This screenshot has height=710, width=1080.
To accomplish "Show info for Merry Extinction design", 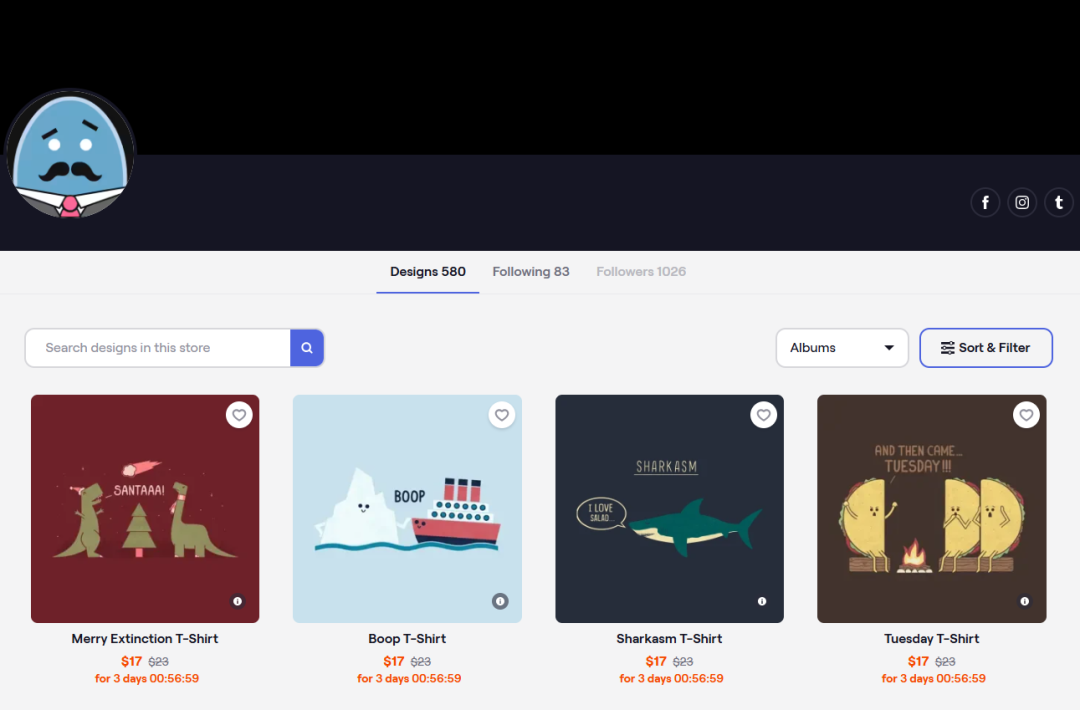I will point(238,601).
